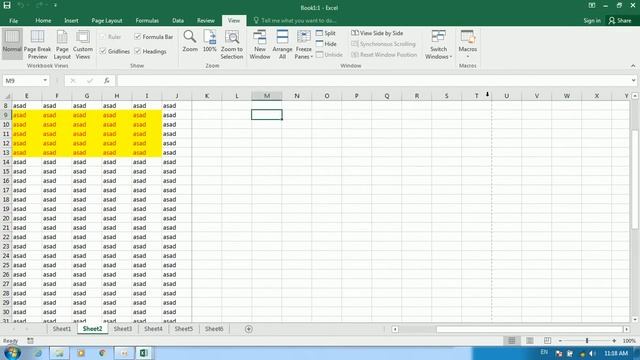Click the volume icon in system tray
Screen dimensions: 640x360
coord(592,353)
